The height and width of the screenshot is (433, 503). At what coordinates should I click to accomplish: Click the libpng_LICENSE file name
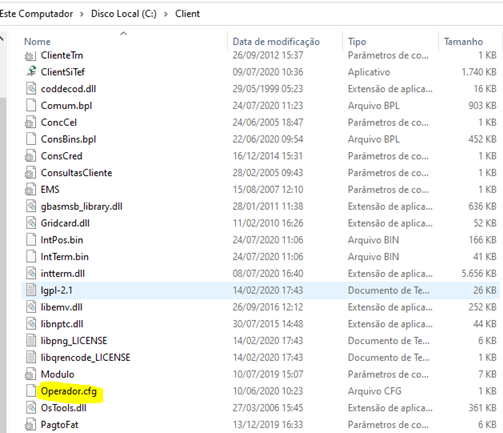click(74, 341)
